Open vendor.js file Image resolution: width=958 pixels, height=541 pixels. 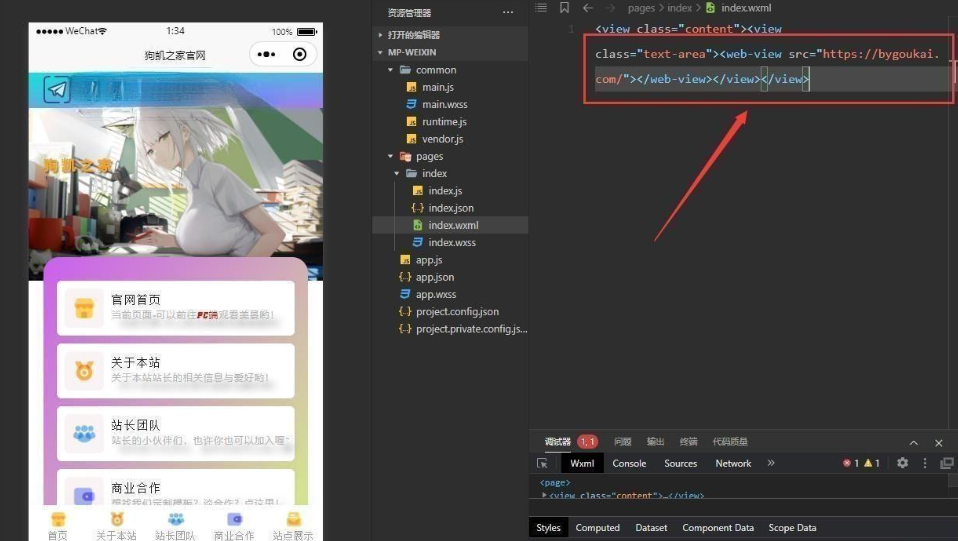pyautogui.click(x=442, y=139)
